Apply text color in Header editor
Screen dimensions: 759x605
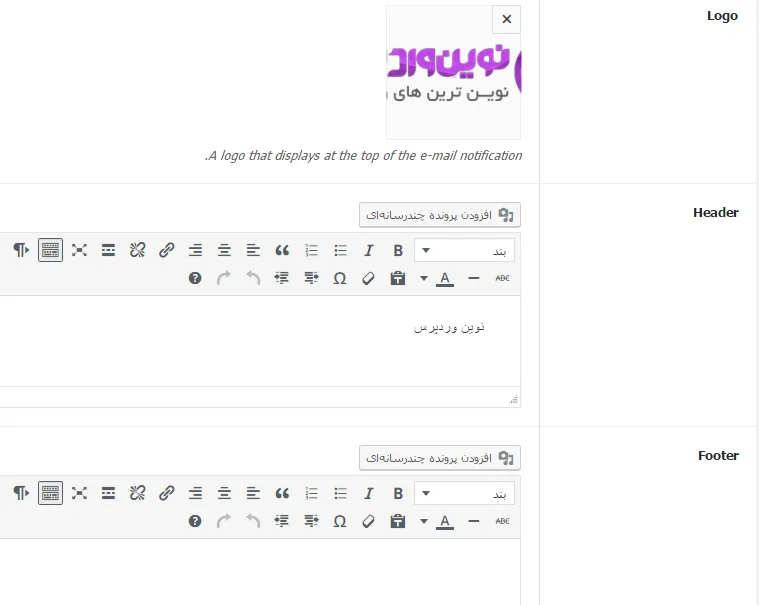click(x=445, y=278)
